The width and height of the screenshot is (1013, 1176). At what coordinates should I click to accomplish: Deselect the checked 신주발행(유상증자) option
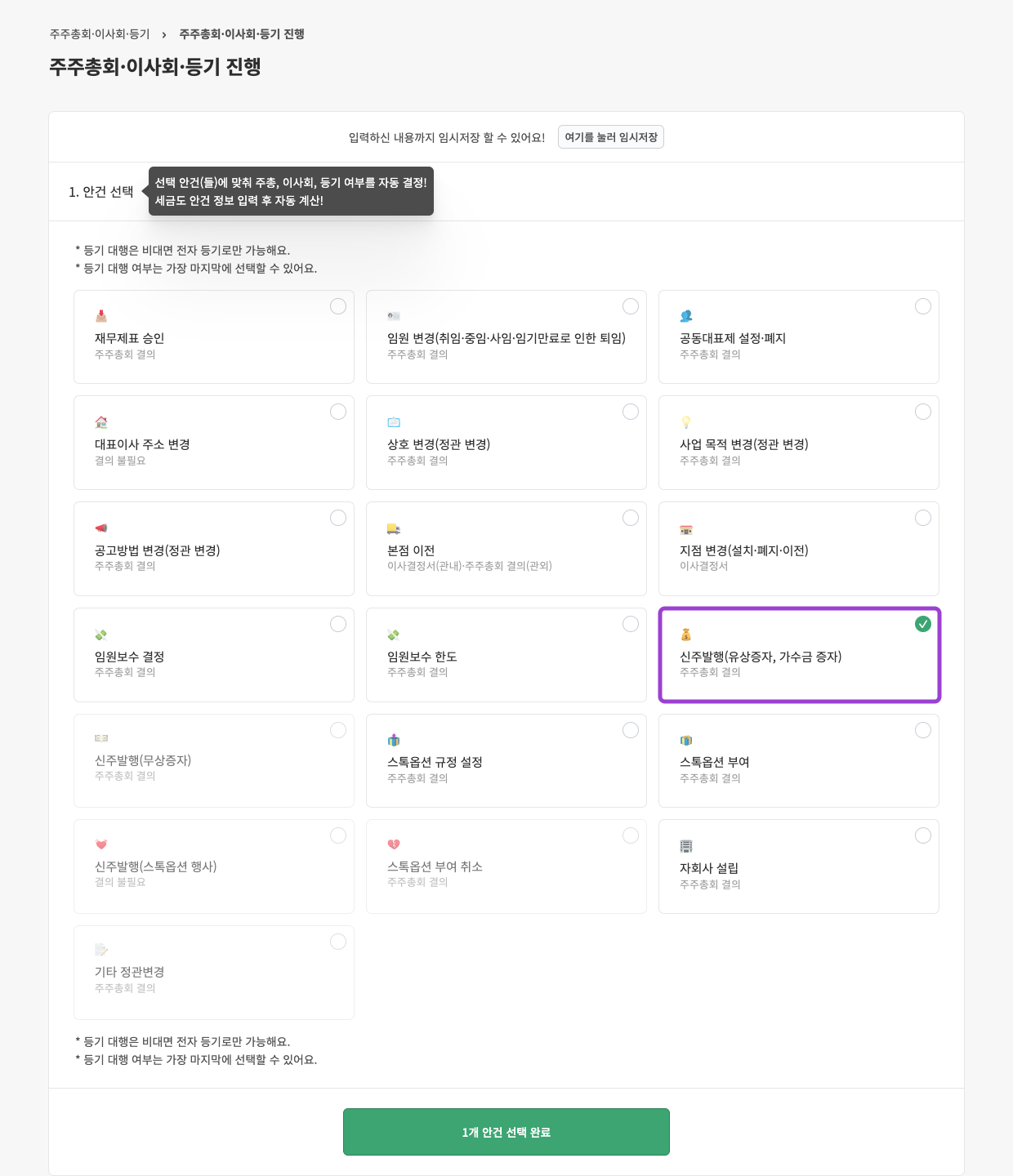tap(923, 624)
